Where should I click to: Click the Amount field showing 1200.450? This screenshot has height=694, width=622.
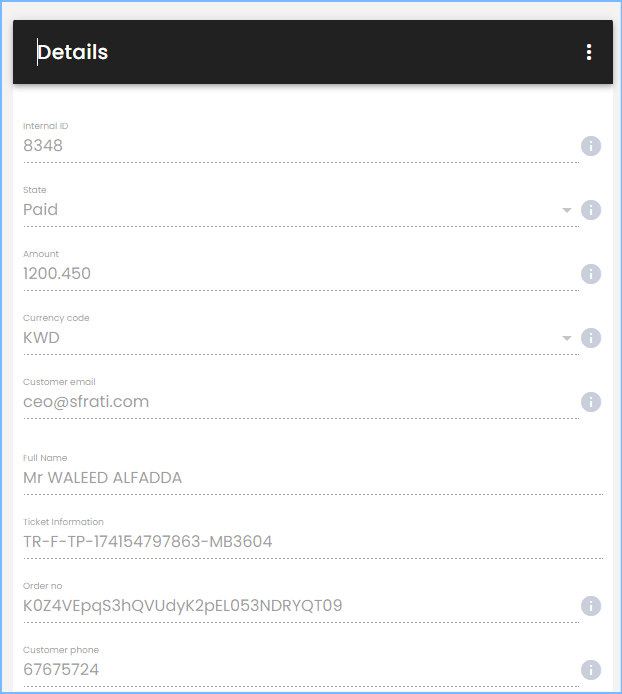tap(301, 274)
